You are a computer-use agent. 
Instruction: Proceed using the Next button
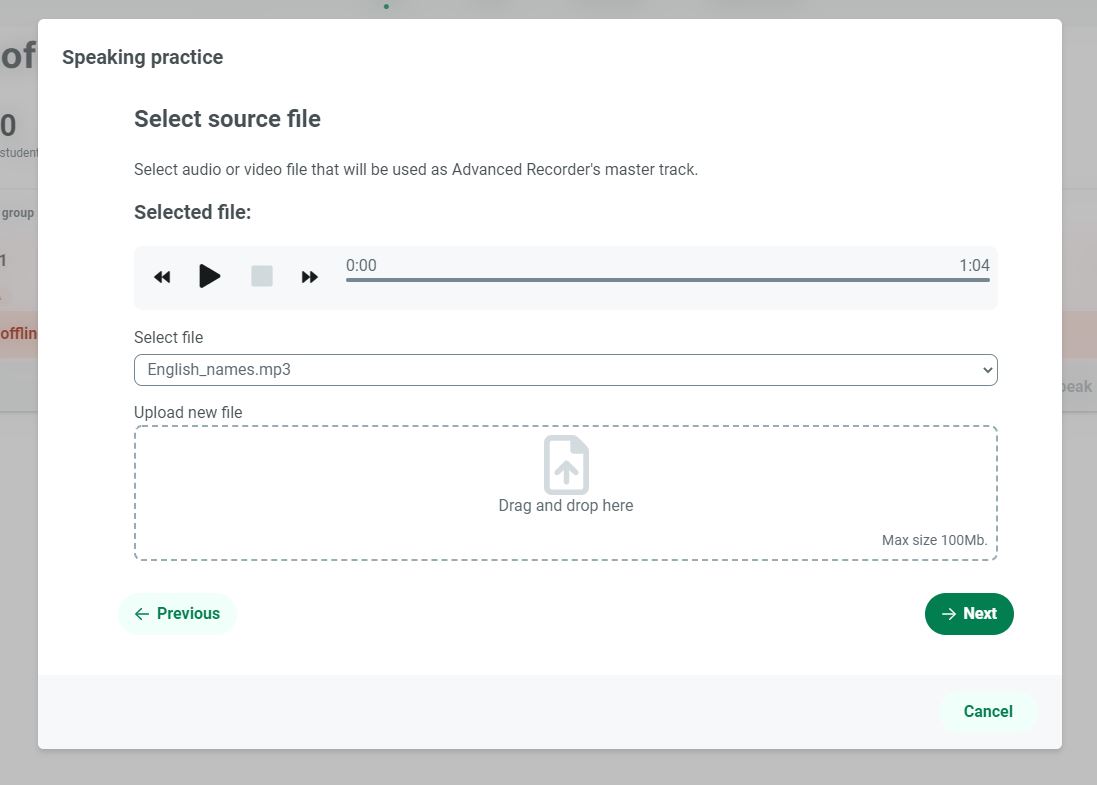coord(969,614)
